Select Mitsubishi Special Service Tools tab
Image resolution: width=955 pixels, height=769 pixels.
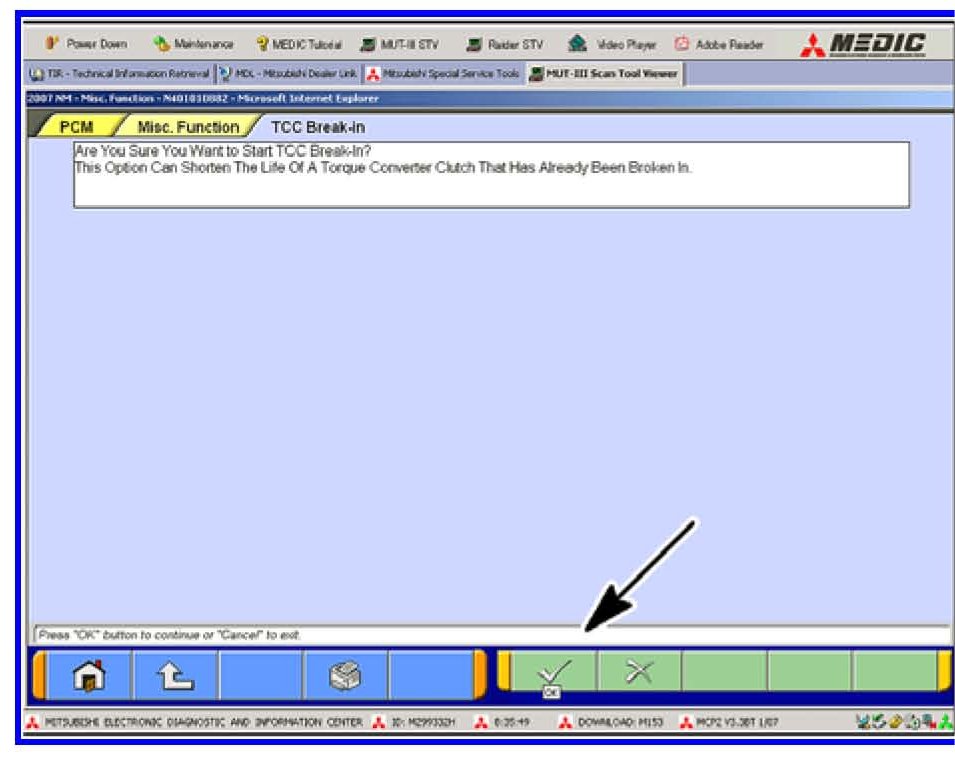click(x=443, y=74)
